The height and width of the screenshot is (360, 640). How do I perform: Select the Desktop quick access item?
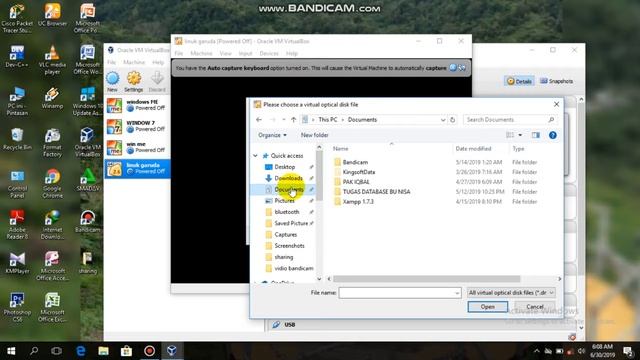click(284, 167)
